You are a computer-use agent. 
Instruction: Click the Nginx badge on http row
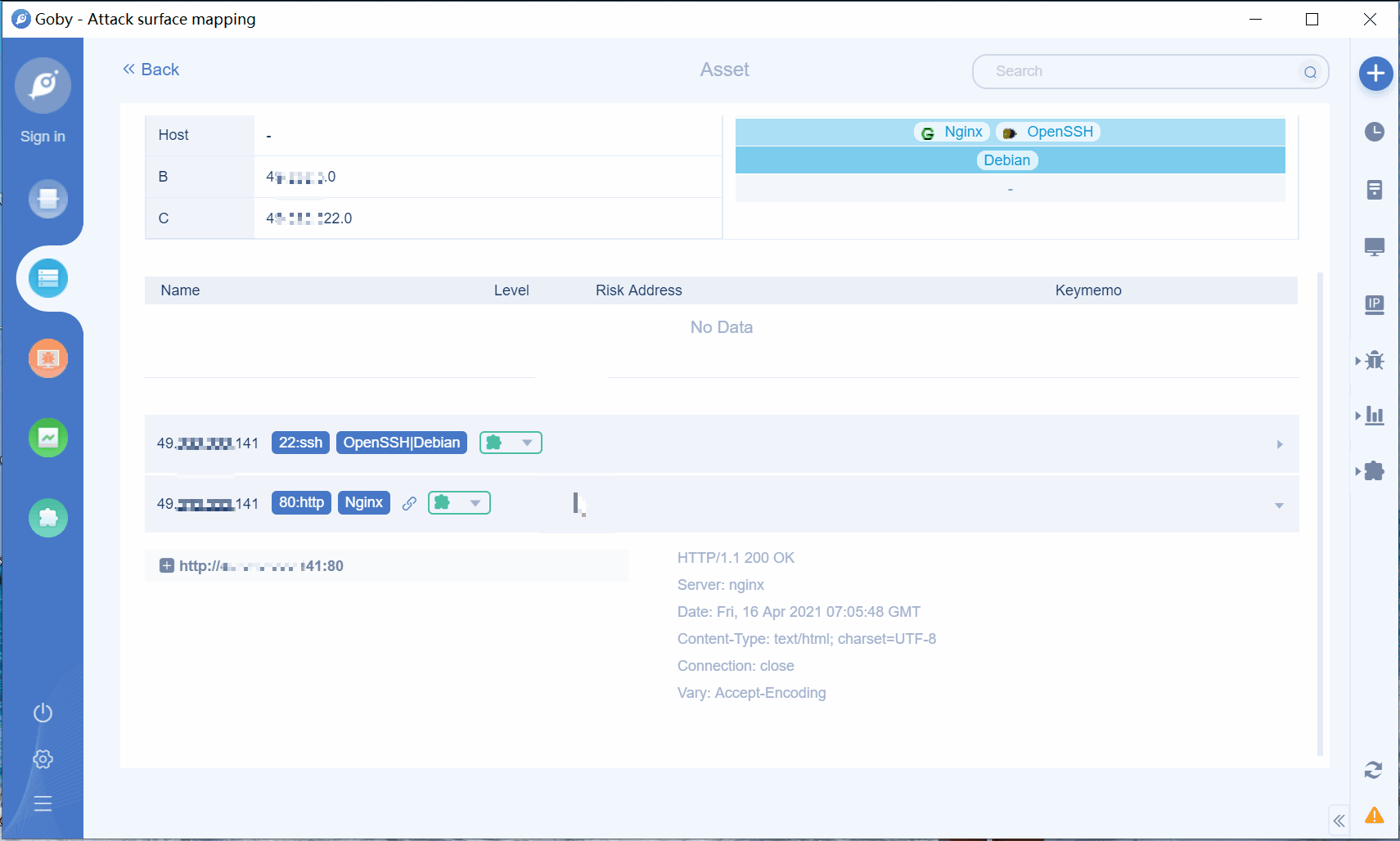pyautogui.click(x=364, y=502)
